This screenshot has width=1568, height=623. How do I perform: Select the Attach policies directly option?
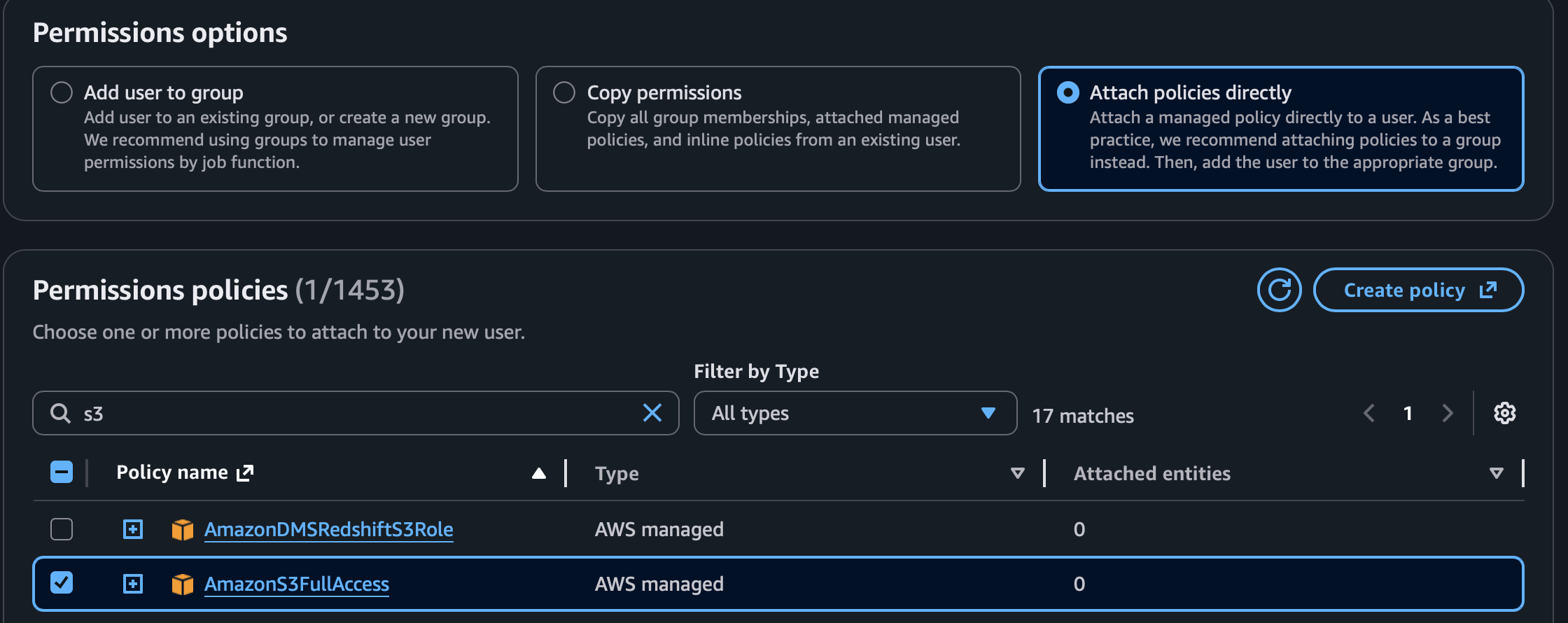pyautogui.click(x=1067, y=92)
